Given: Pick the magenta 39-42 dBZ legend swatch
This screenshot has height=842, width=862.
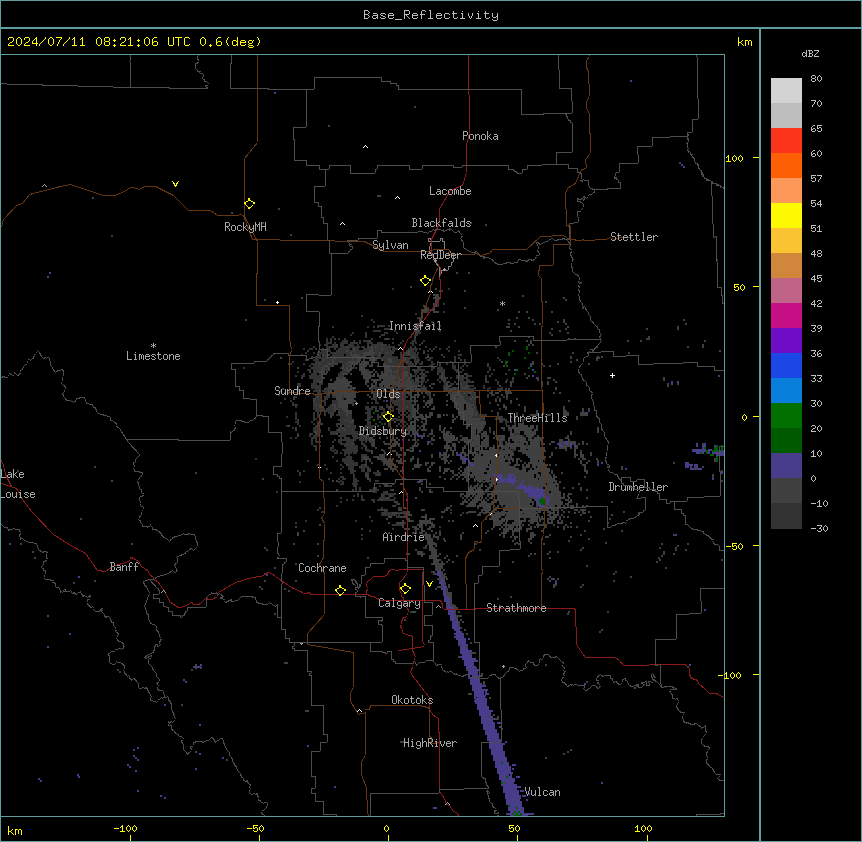Looking at the screenshot, I should (786, 315).
